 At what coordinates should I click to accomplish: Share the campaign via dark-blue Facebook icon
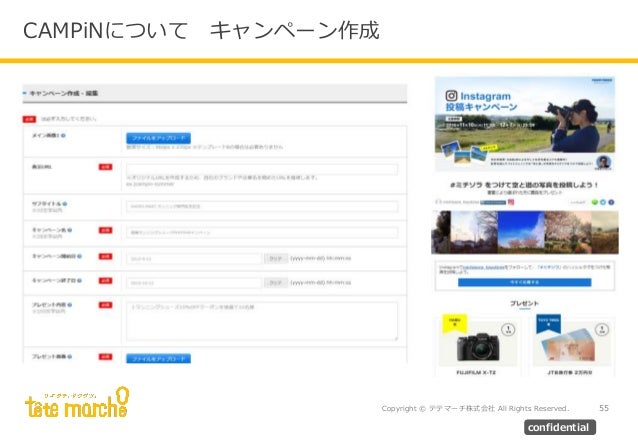pos(611,202)
